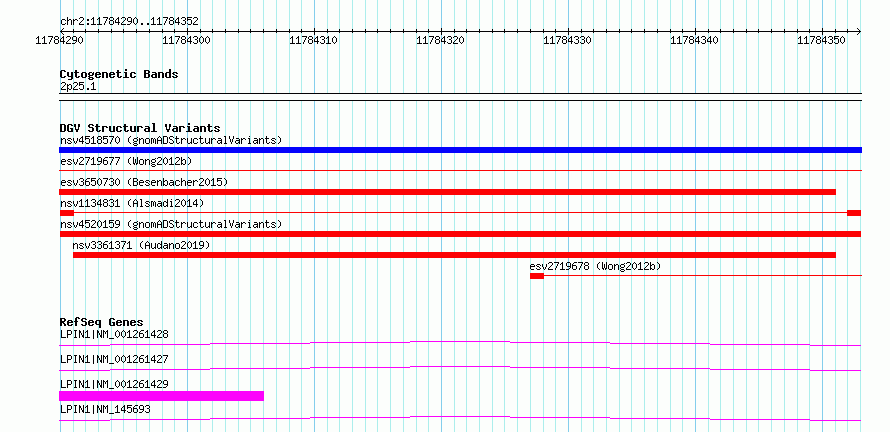890x432 pixels.
Task: Click the red esv3650730 variant bar
Action: 447,192
